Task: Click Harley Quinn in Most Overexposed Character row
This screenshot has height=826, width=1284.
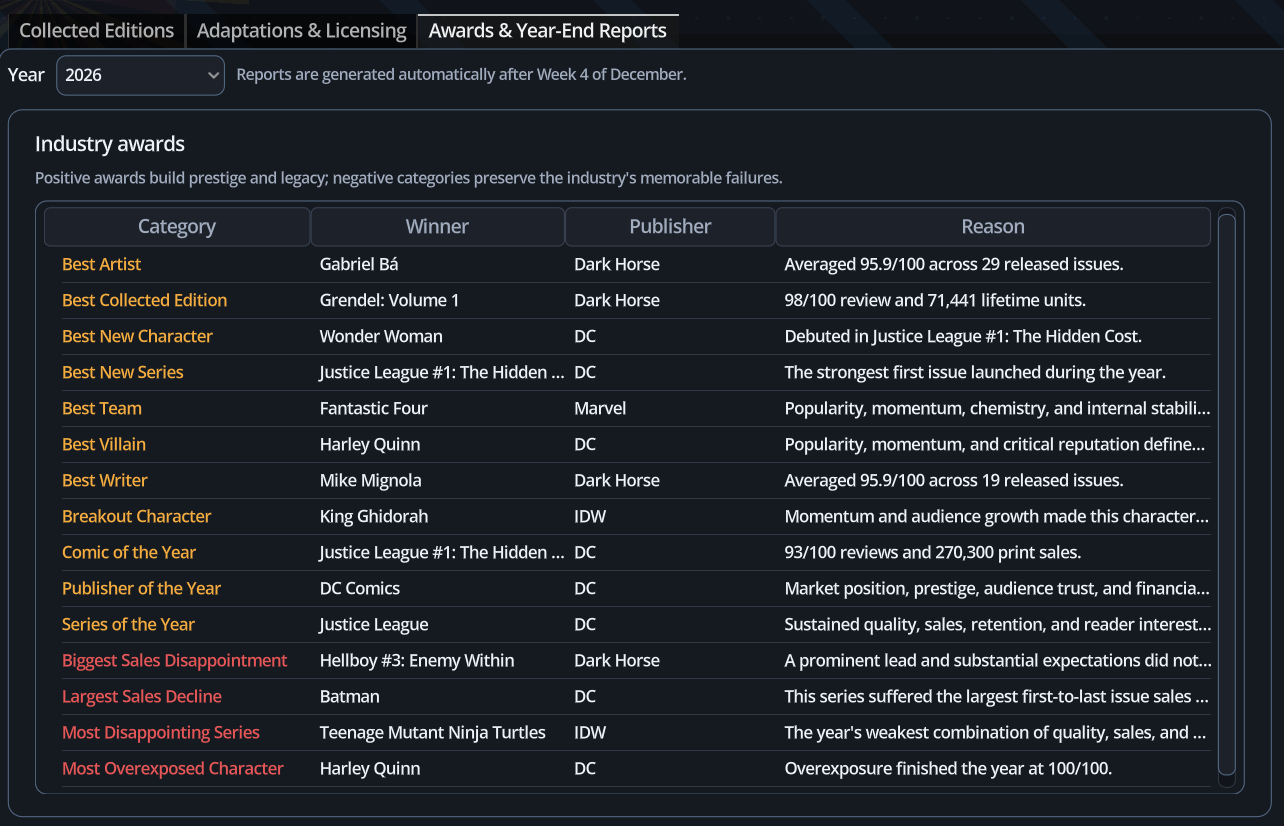Action: [370, 769]
